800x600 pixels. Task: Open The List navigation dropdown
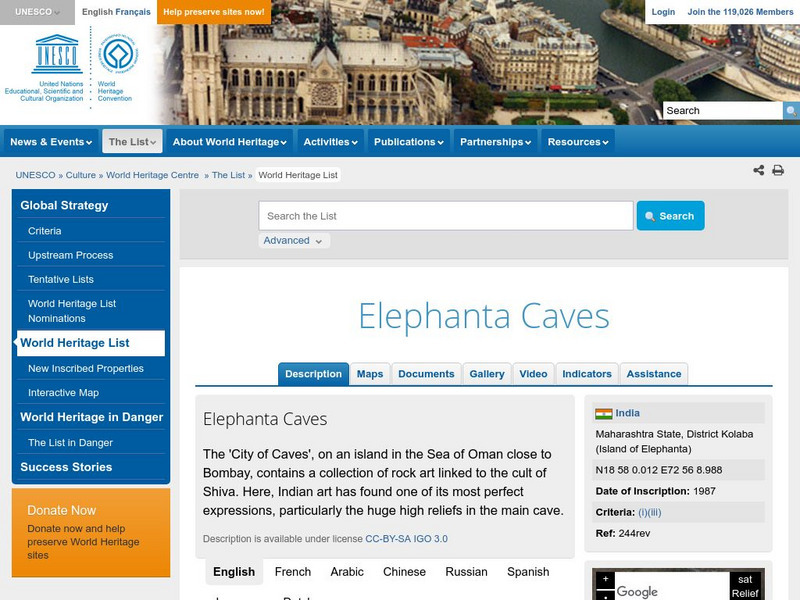(131, 141)
